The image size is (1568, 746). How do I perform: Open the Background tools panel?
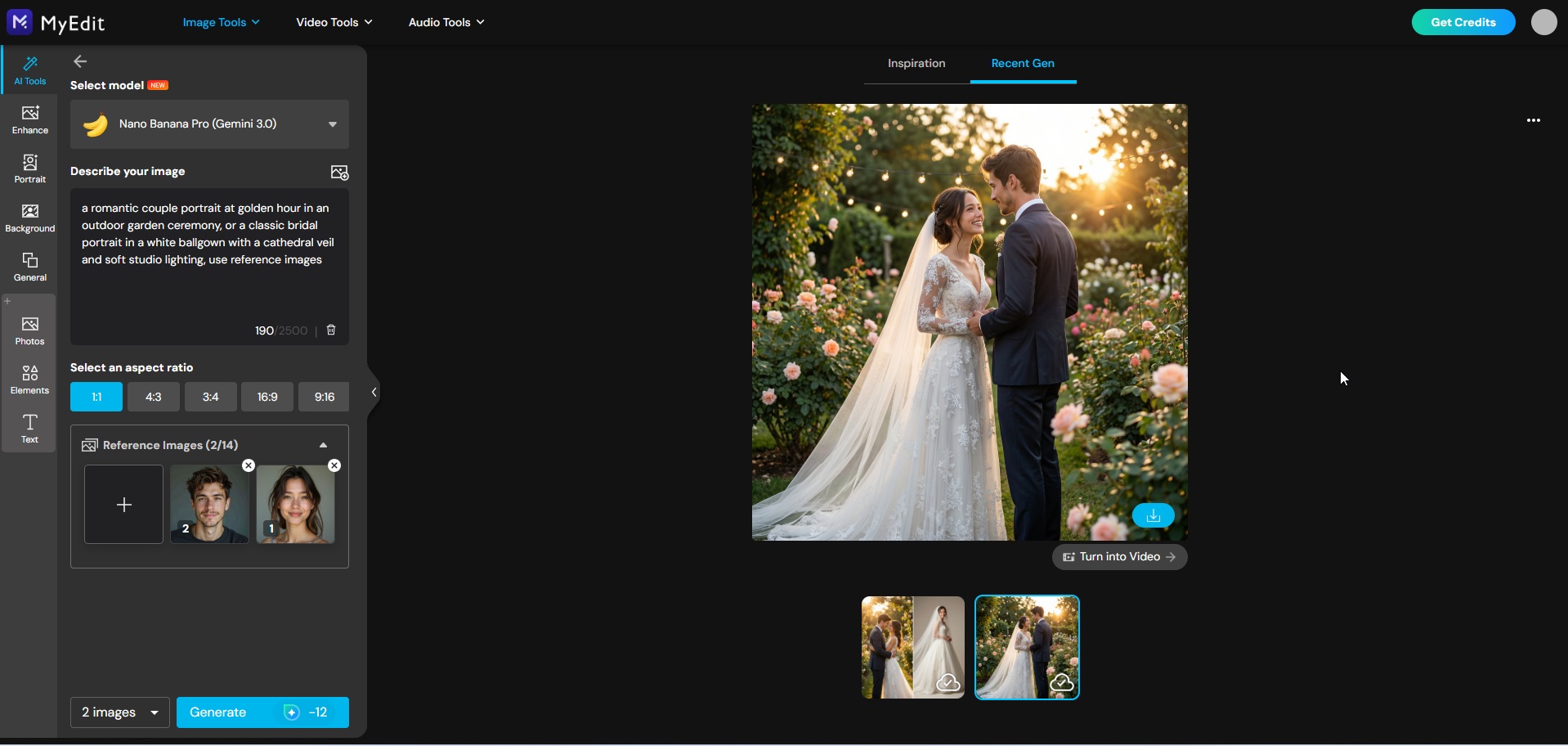click(x=29, y=217)
